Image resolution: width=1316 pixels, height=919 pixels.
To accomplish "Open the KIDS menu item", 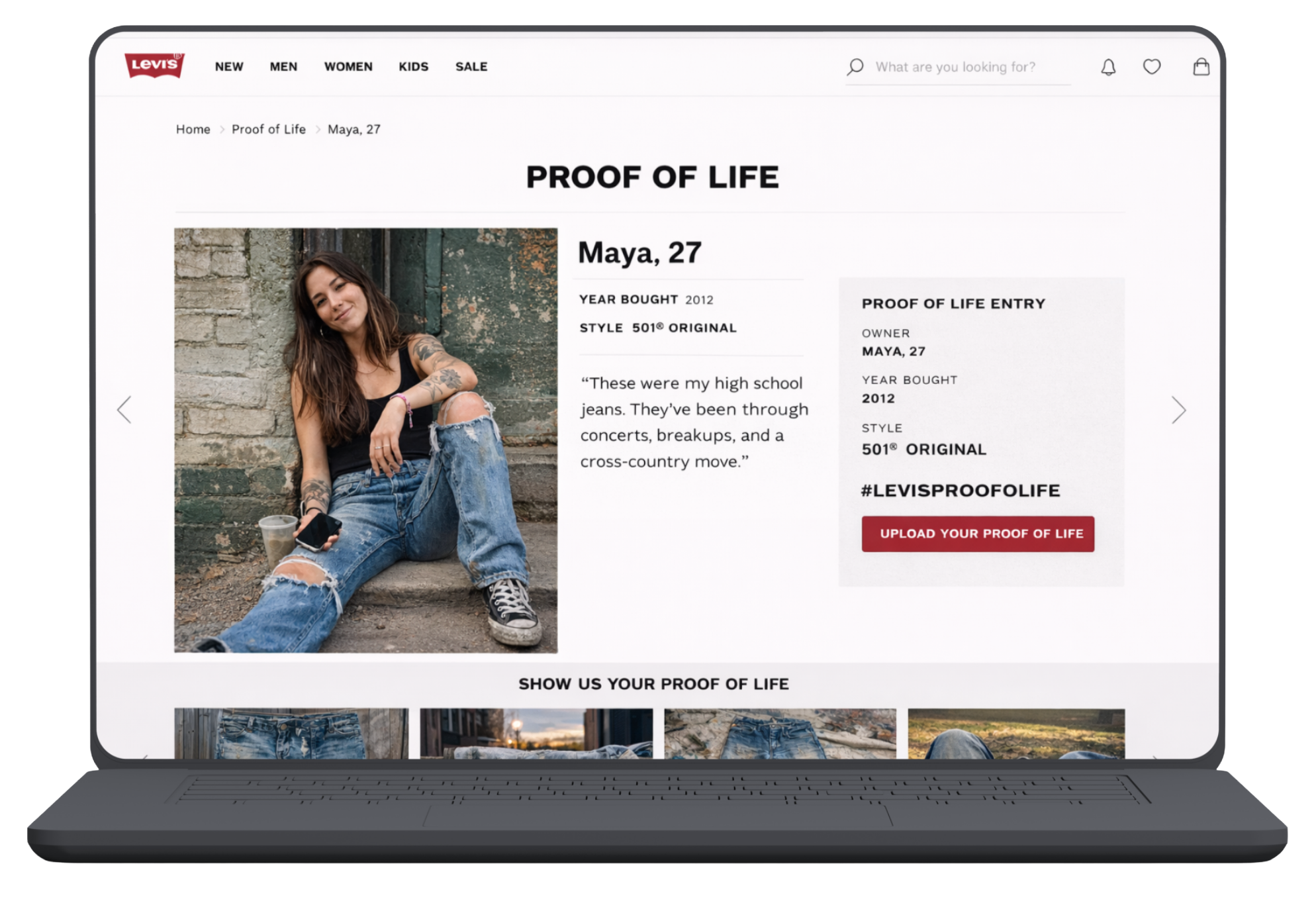I will tap(414, 67).
